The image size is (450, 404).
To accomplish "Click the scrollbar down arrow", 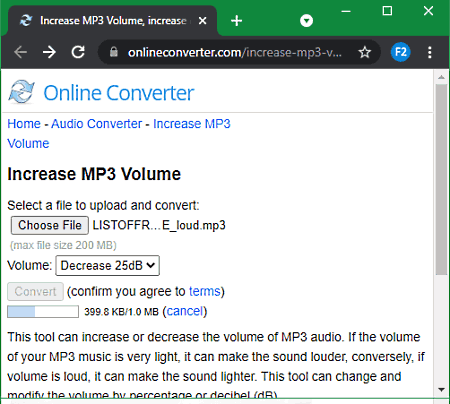I will tap(442, 389).
